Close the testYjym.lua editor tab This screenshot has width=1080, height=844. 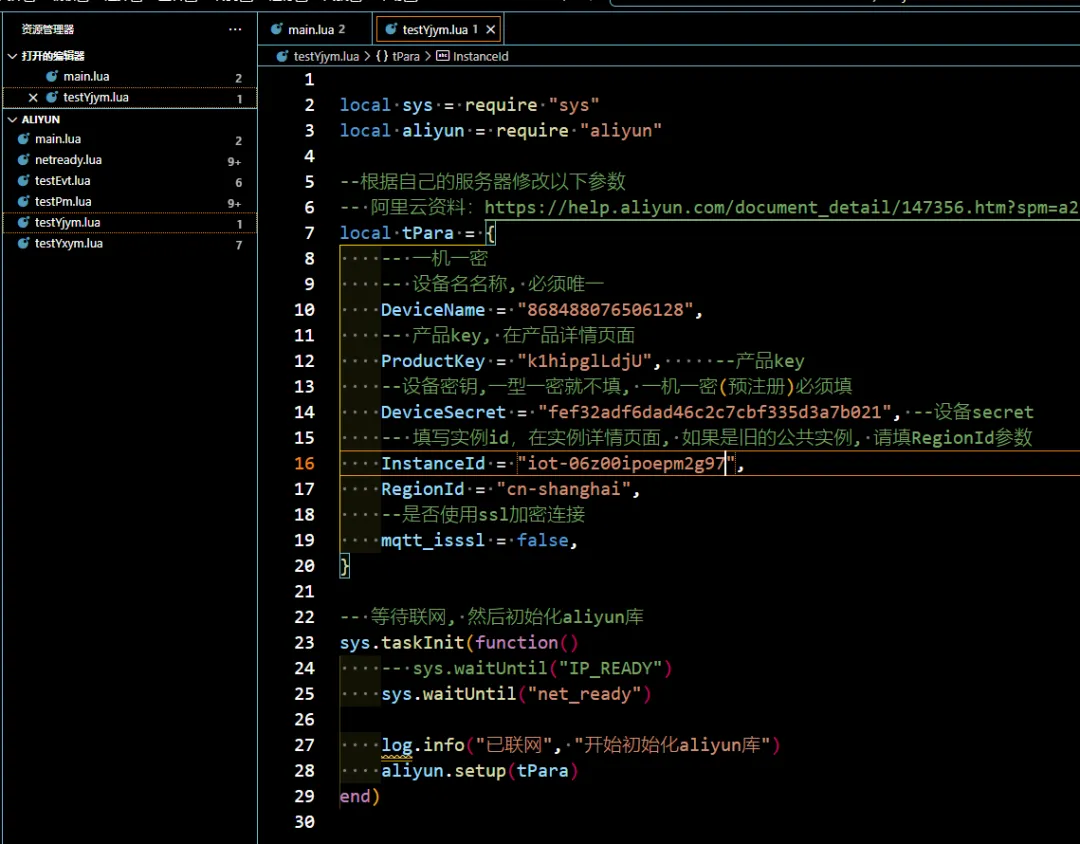point(490,29)
